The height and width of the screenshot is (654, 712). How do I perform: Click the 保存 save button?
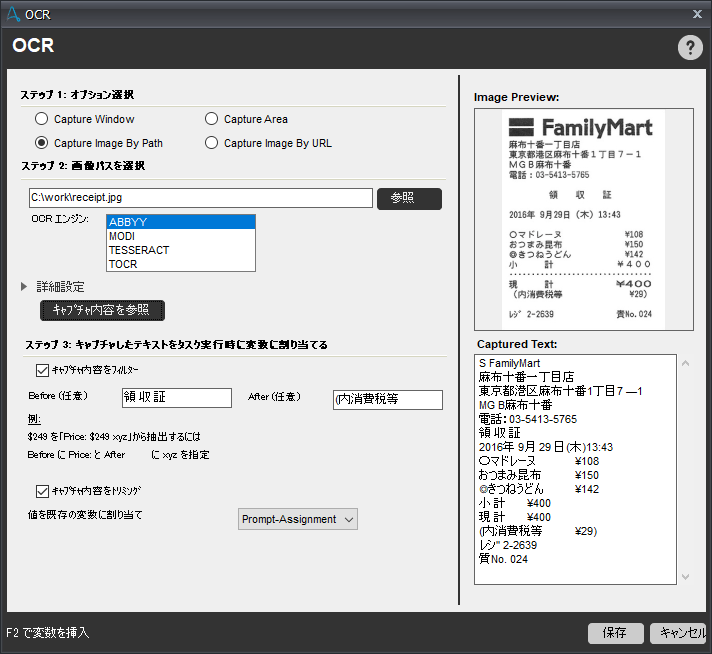click(x=615, y=633)
